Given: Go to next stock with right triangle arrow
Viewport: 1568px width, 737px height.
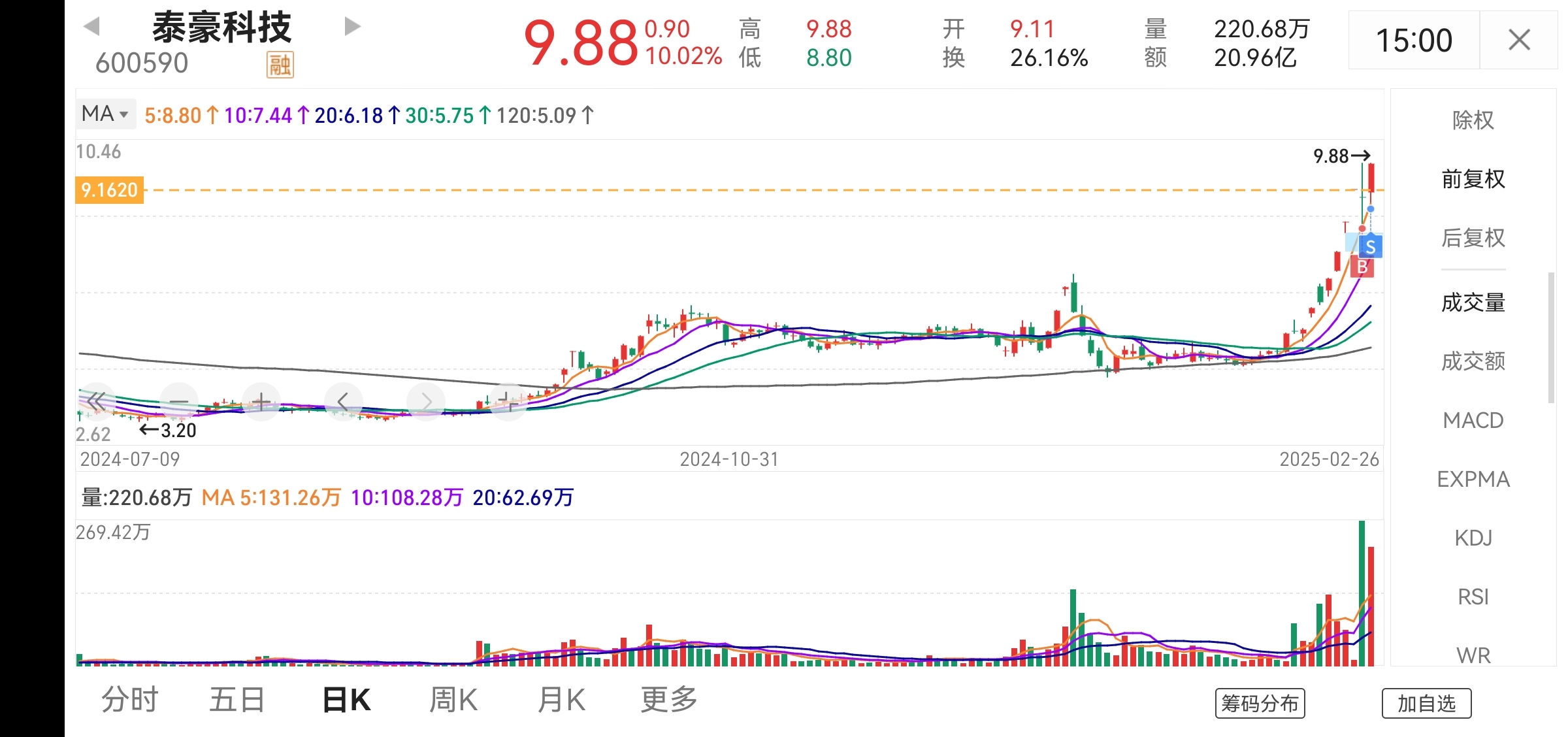Looking at the screenshot, I should (352, 27).
